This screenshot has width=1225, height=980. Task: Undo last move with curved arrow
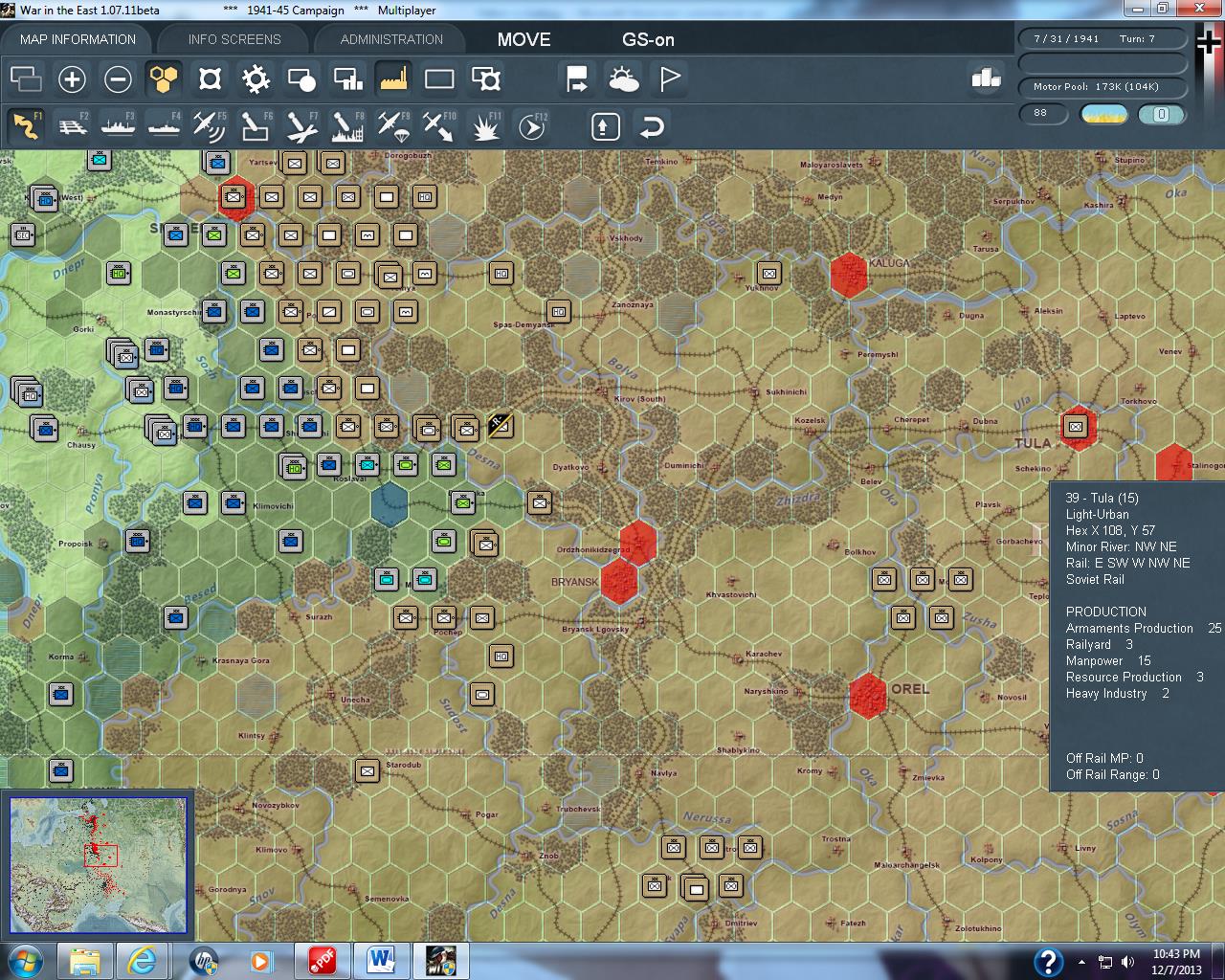[651, 125]
